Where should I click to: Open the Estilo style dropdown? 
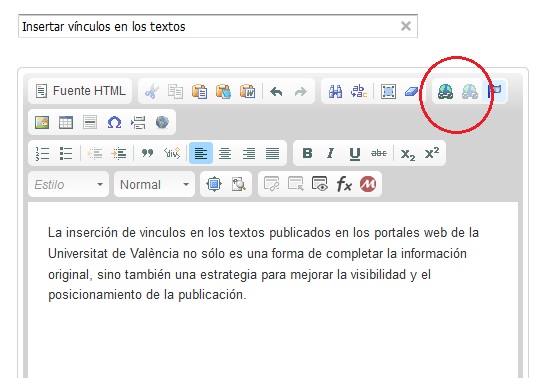click(69, 184)
